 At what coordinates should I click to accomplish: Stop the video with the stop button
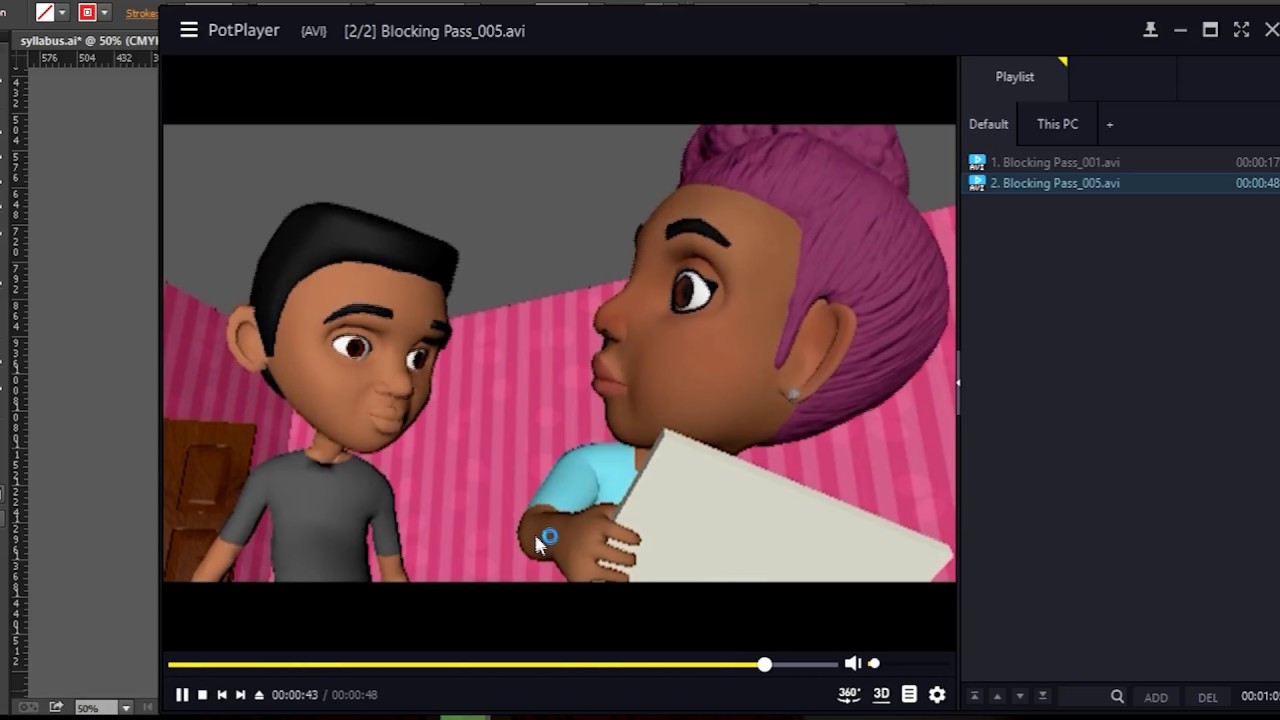tap(202, 695)
